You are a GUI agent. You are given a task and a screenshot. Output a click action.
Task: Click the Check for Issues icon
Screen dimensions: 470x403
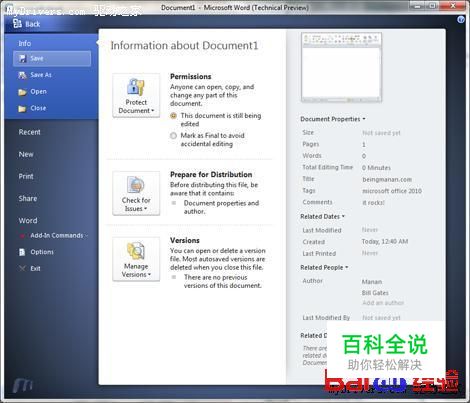coord(136,185)
